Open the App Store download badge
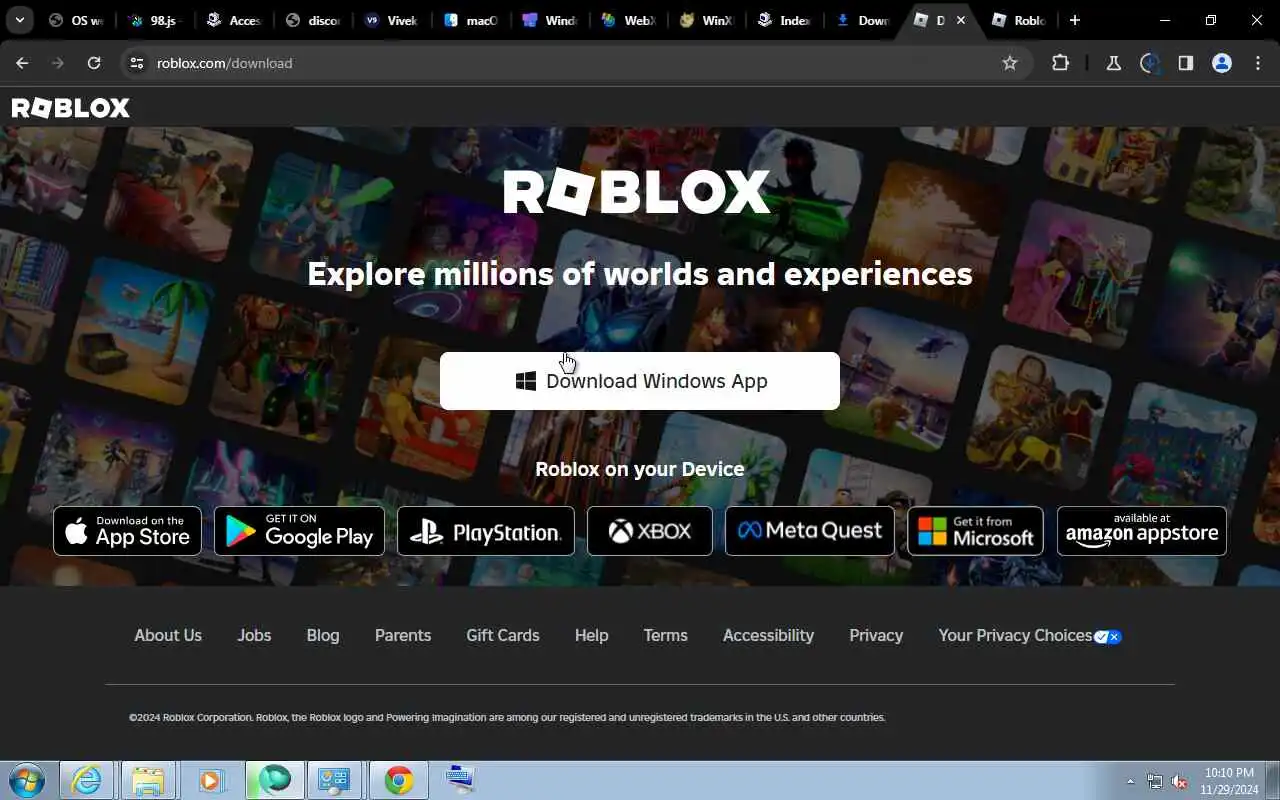 tap(127, 531)
